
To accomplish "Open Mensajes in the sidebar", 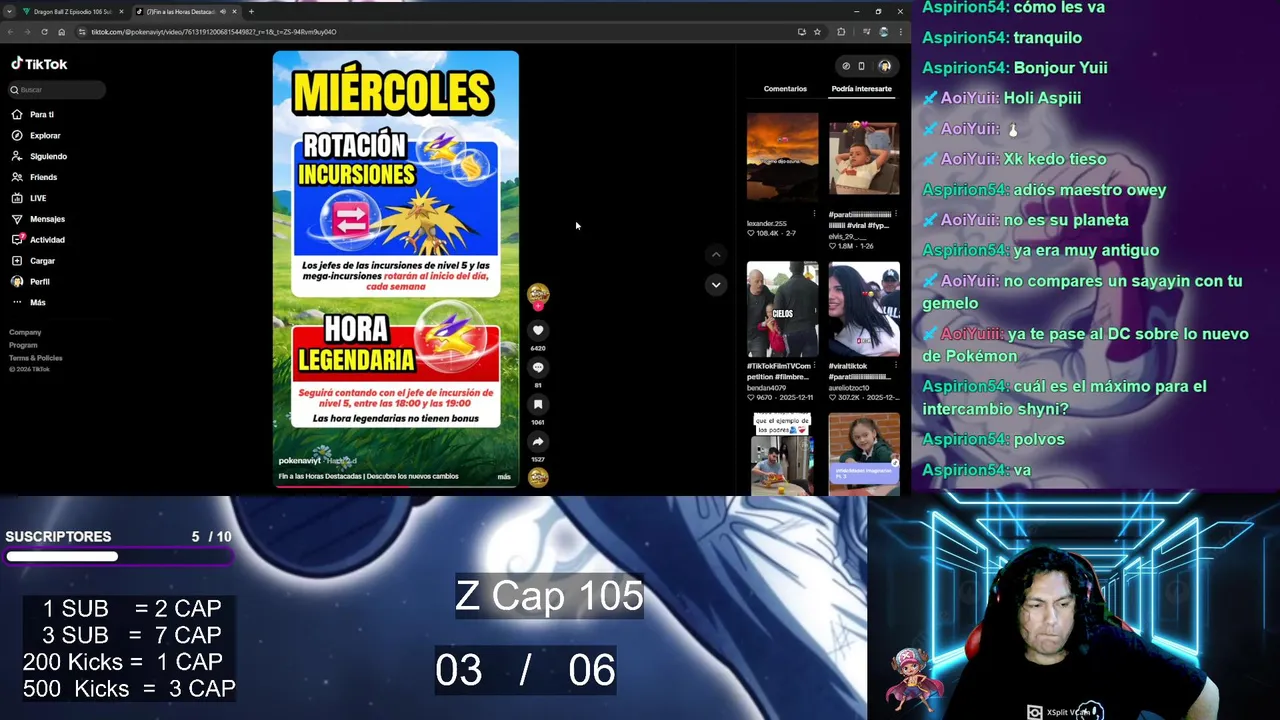I will [x=39, y=219].
